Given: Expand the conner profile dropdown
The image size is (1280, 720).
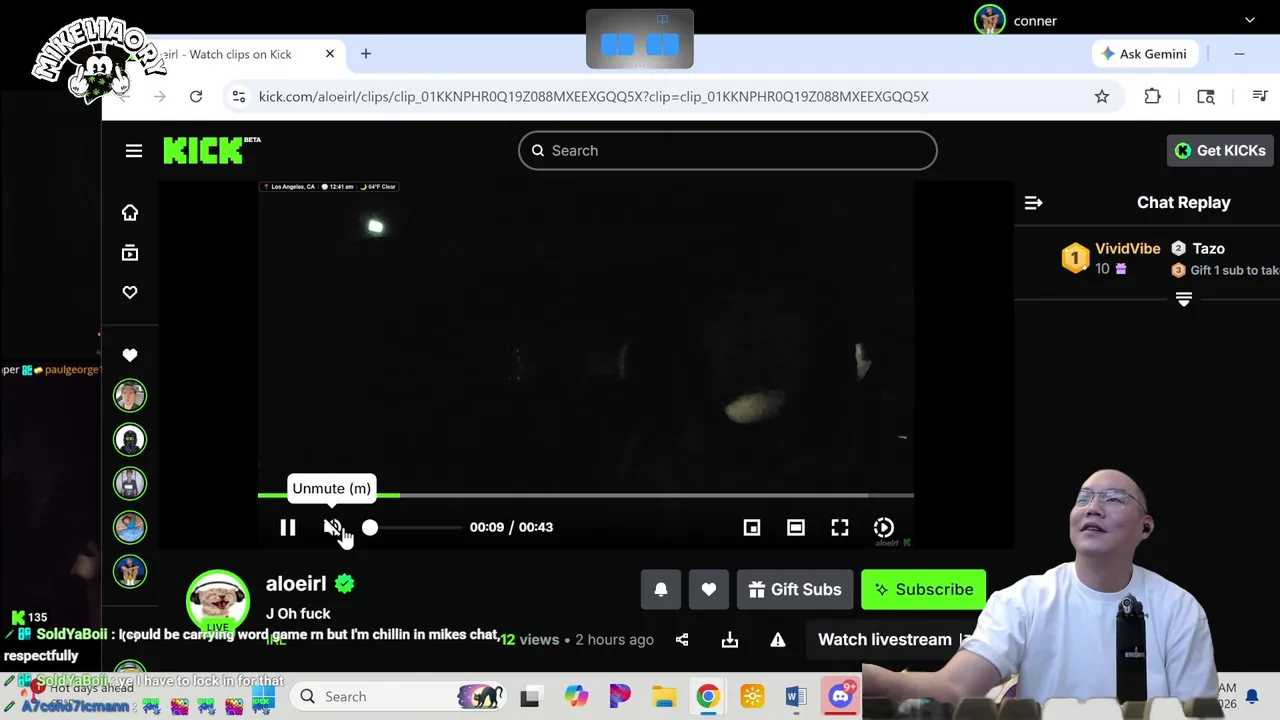Looking at the screenshot, I should (x=1250, y=20).
